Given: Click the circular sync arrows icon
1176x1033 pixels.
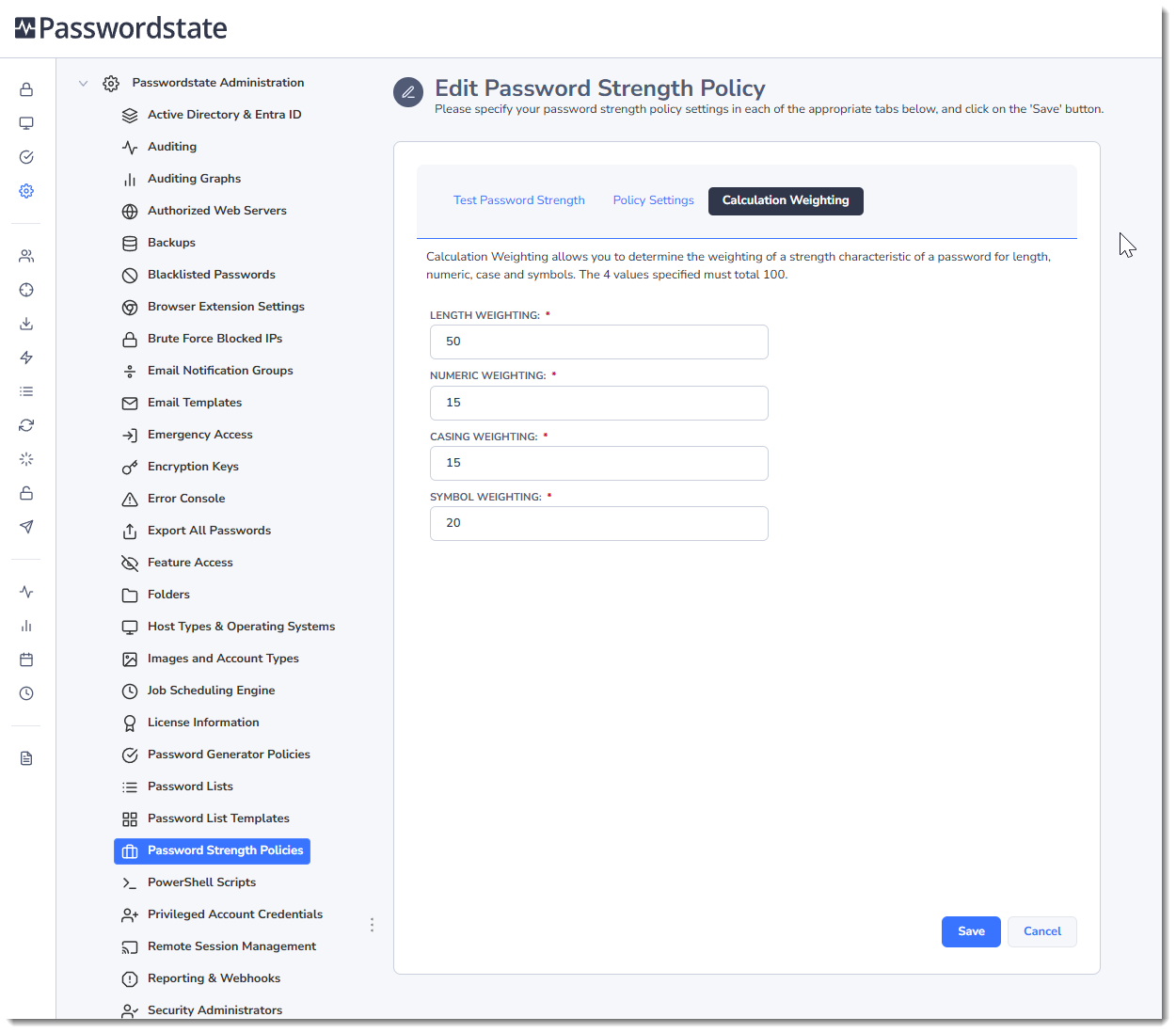Looking at the screenshot, I should pos(26,425).
